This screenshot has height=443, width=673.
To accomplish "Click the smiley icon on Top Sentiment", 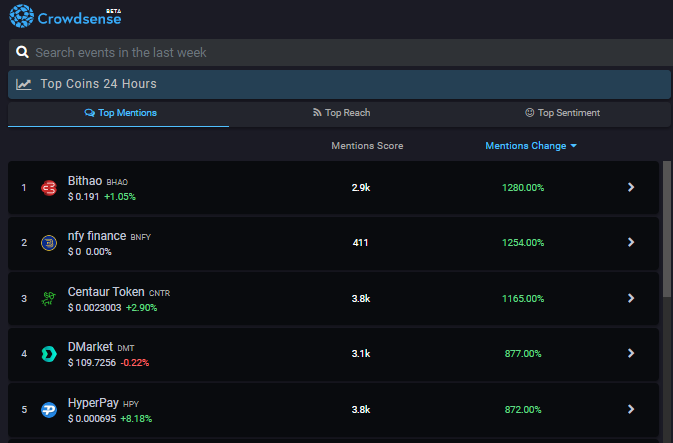I will [x=530, y=112].
